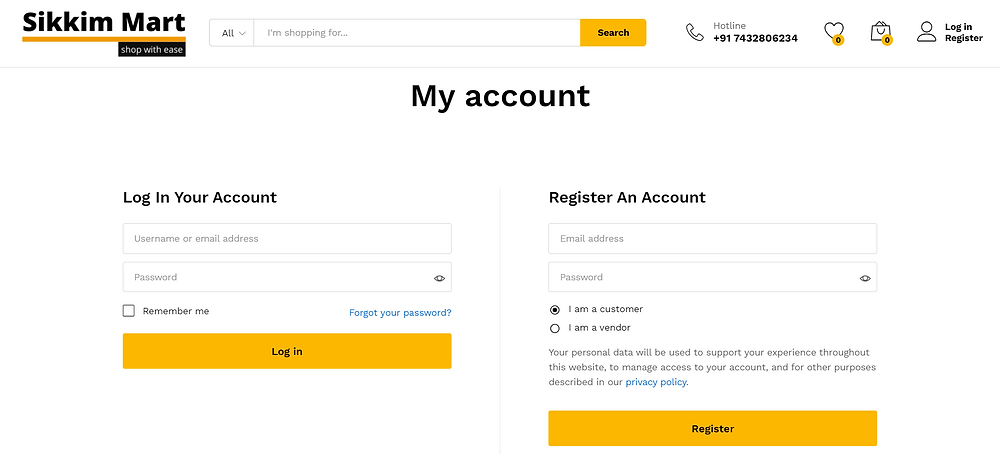The image size is (1000, 467).
Task: Focus the Username or email address field
Action: click(287, 239)
